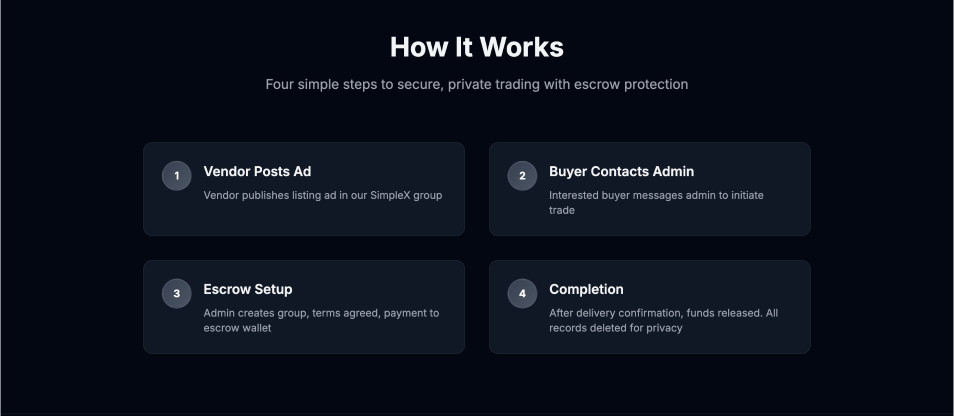Select the "Completion" step title
954x416 pixels.
(x=586, y=290)
